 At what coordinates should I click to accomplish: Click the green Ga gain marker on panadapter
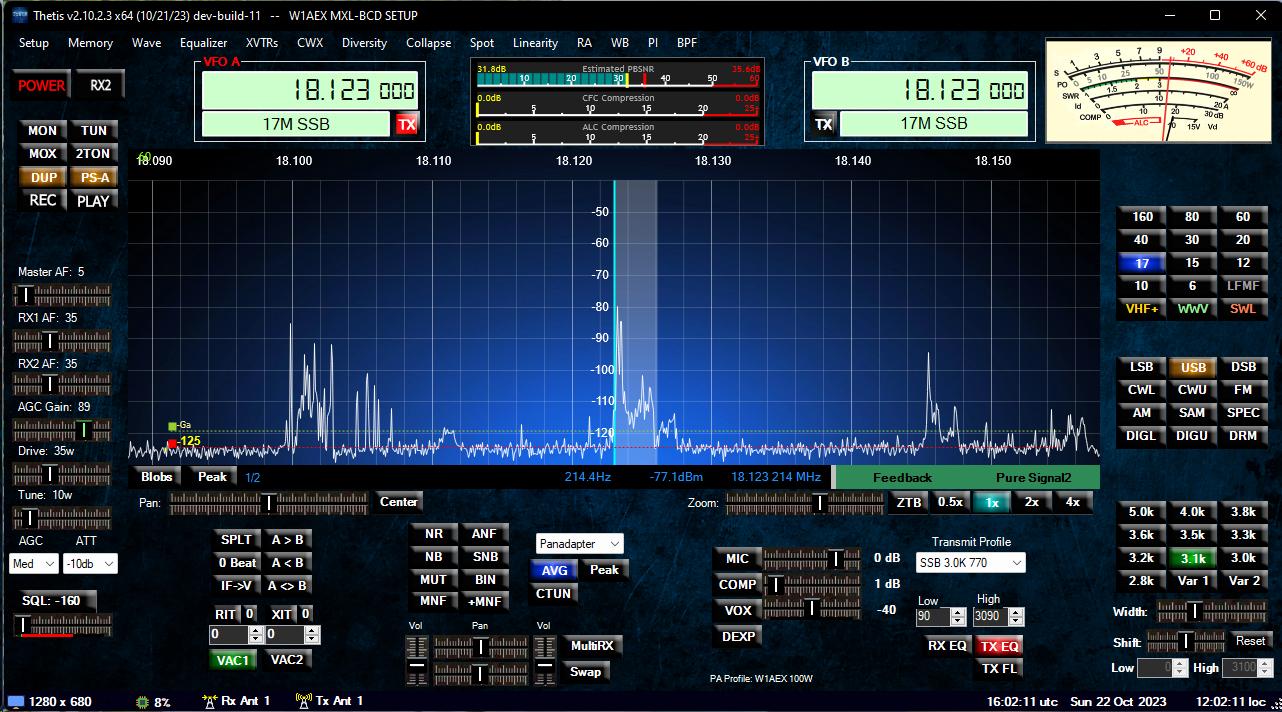tap(172, 426)
